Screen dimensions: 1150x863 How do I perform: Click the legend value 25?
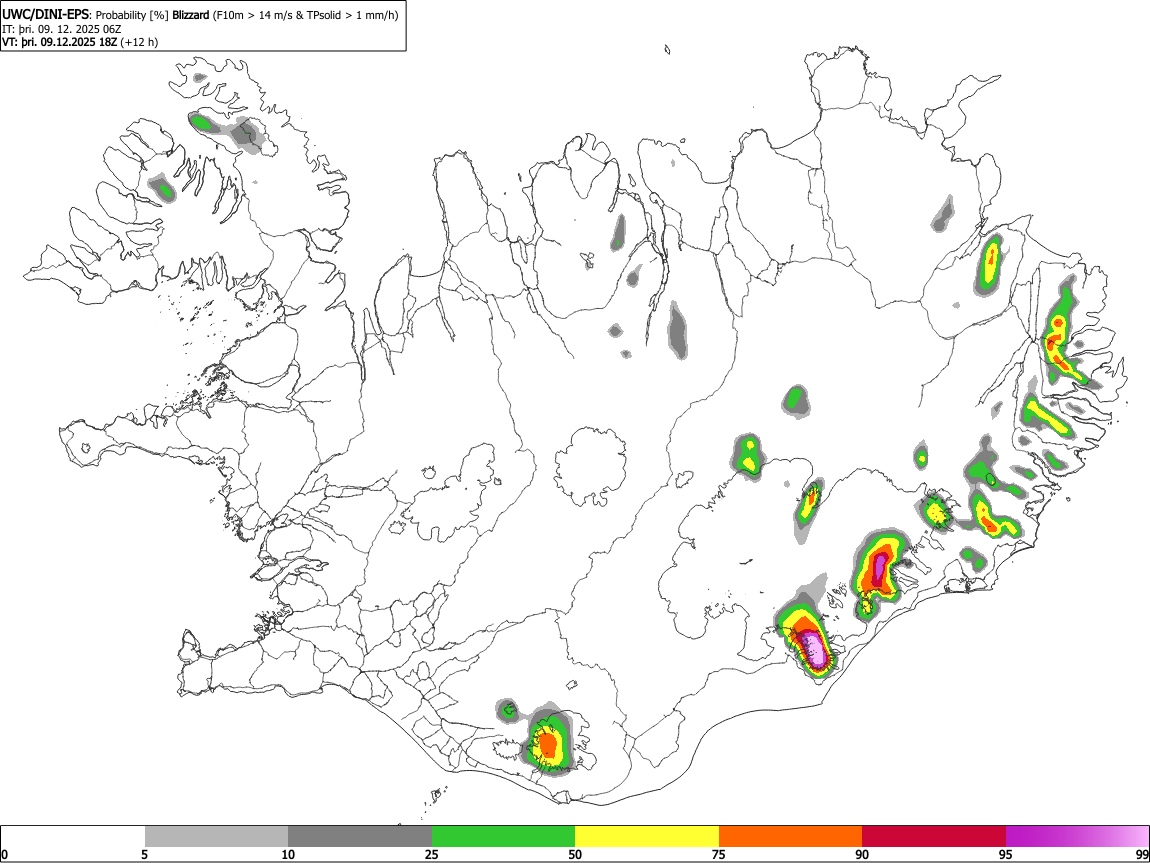coord(432,854)
